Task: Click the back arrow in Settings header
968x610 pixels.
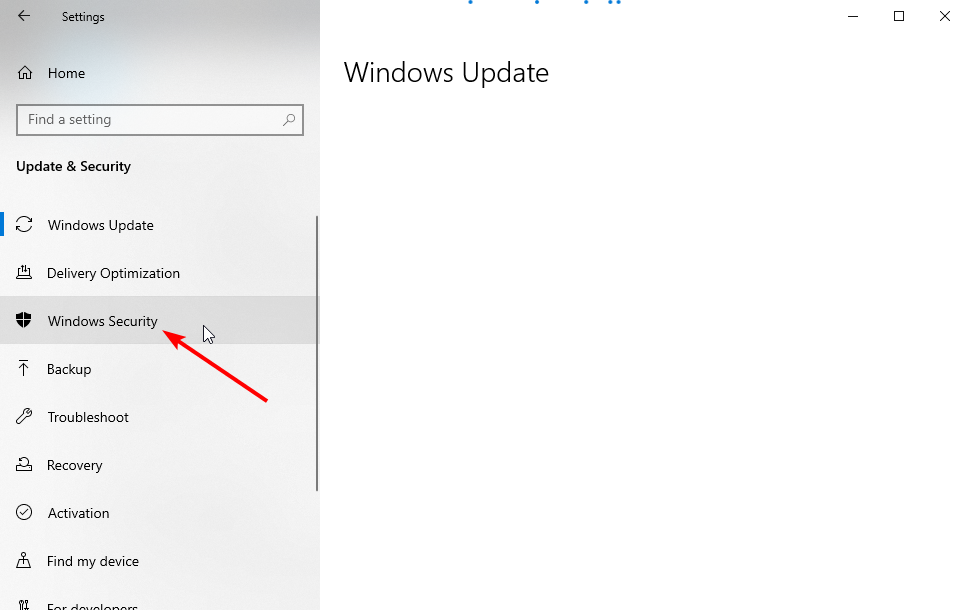Action: coord(24,16)
